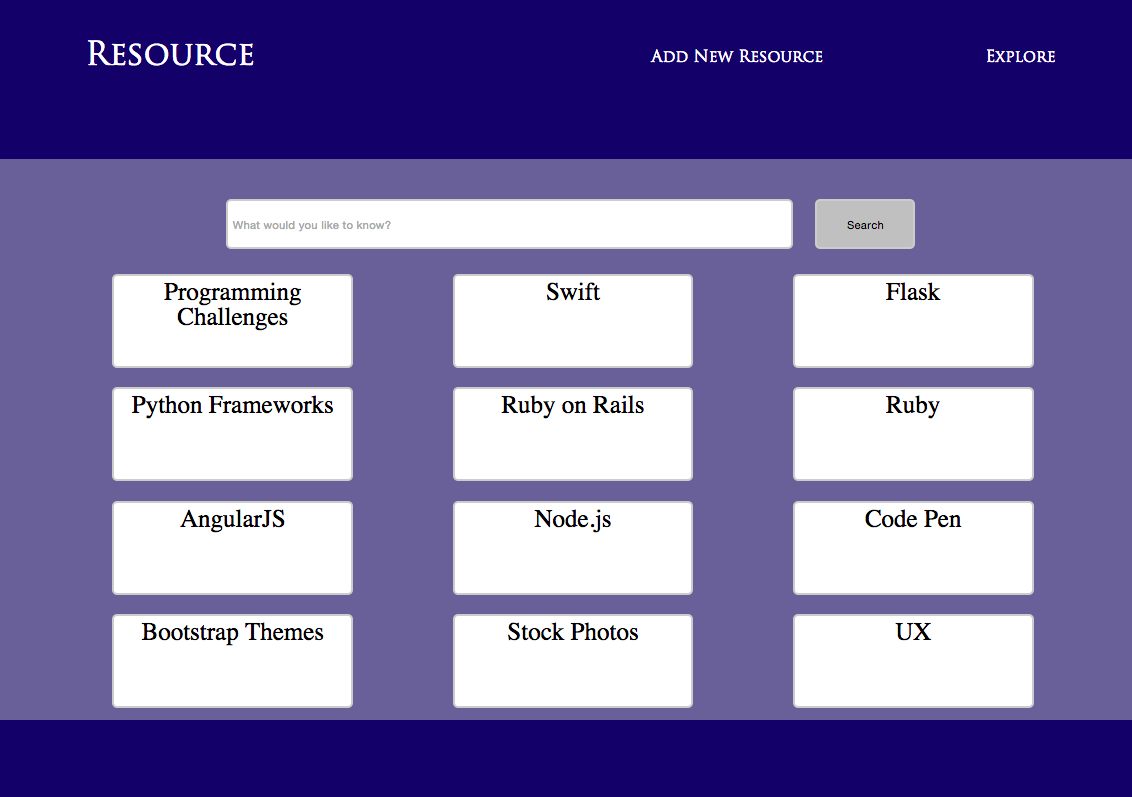Open the Add New Resource page
1132x797 pixels.
click(736, 56)
